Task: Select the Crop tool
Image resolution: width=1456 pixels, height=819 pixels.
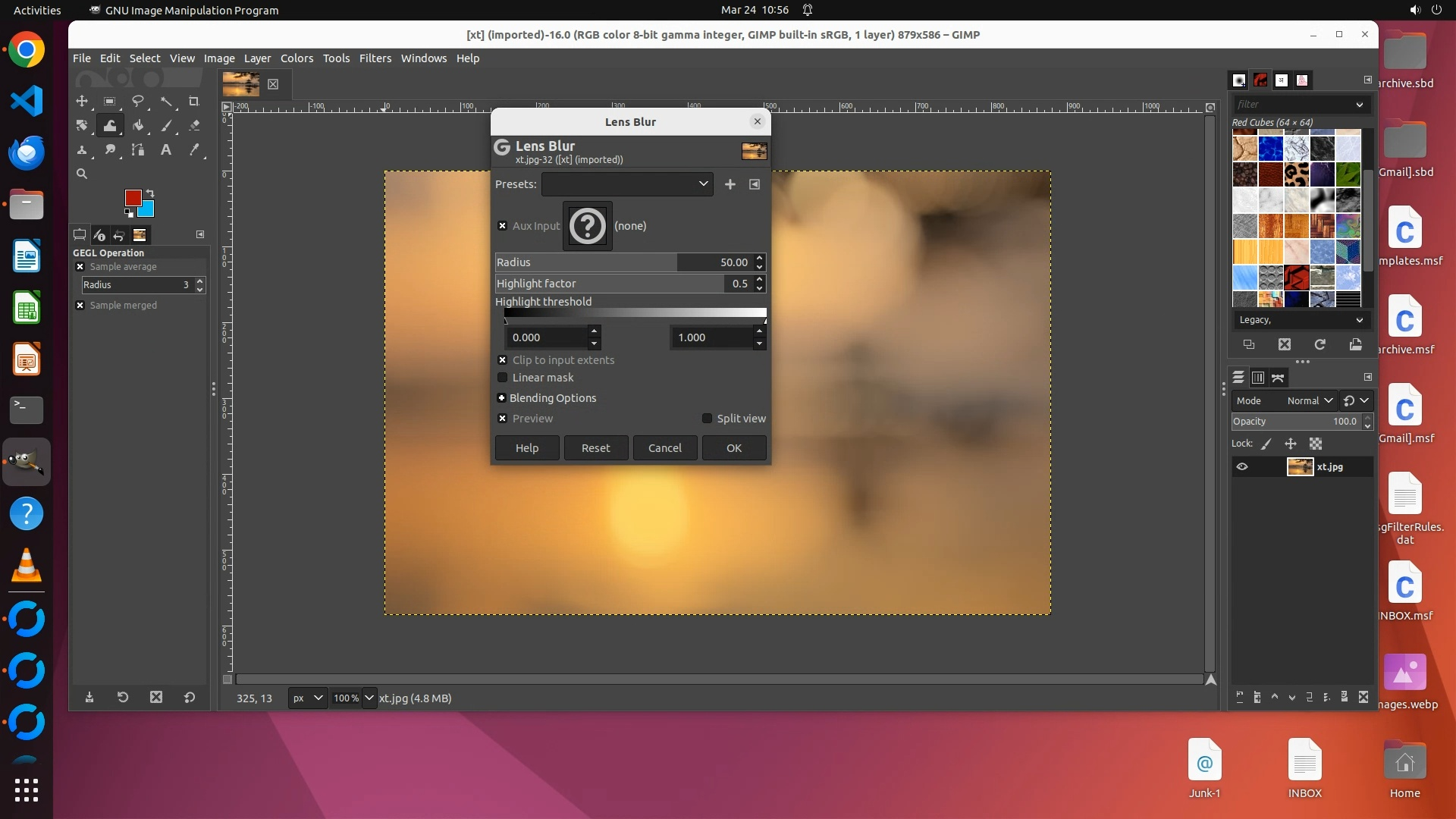Action: click(x=193, y=102)
